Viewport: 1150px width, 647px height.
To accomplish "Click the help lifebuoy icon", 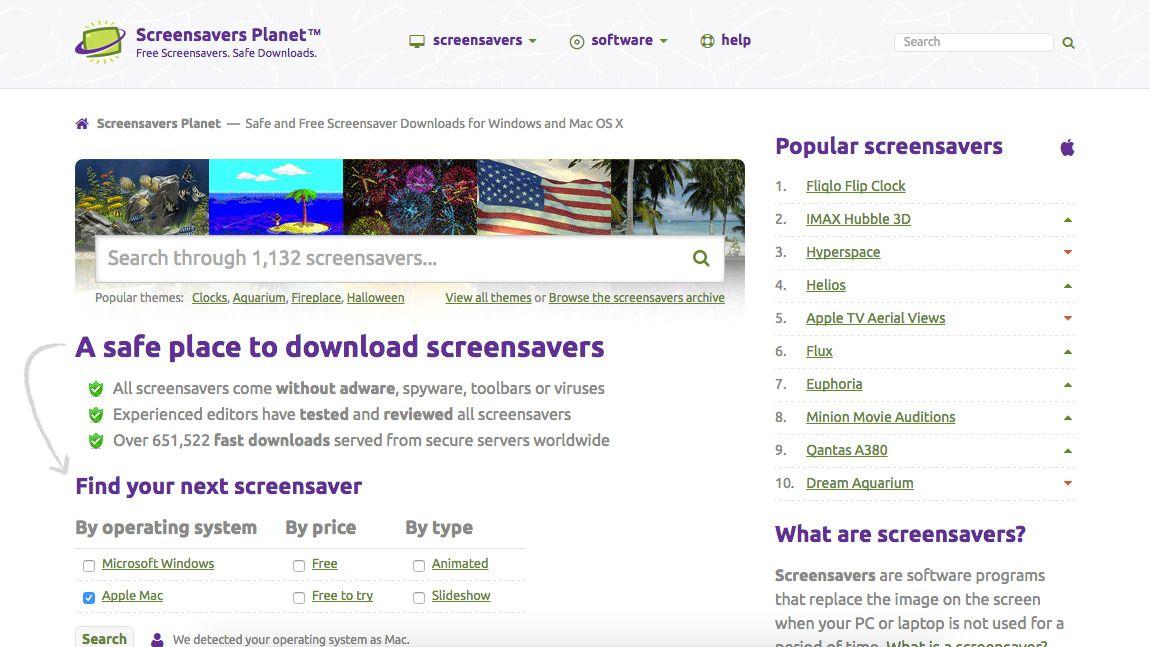I will click(707, 41).
